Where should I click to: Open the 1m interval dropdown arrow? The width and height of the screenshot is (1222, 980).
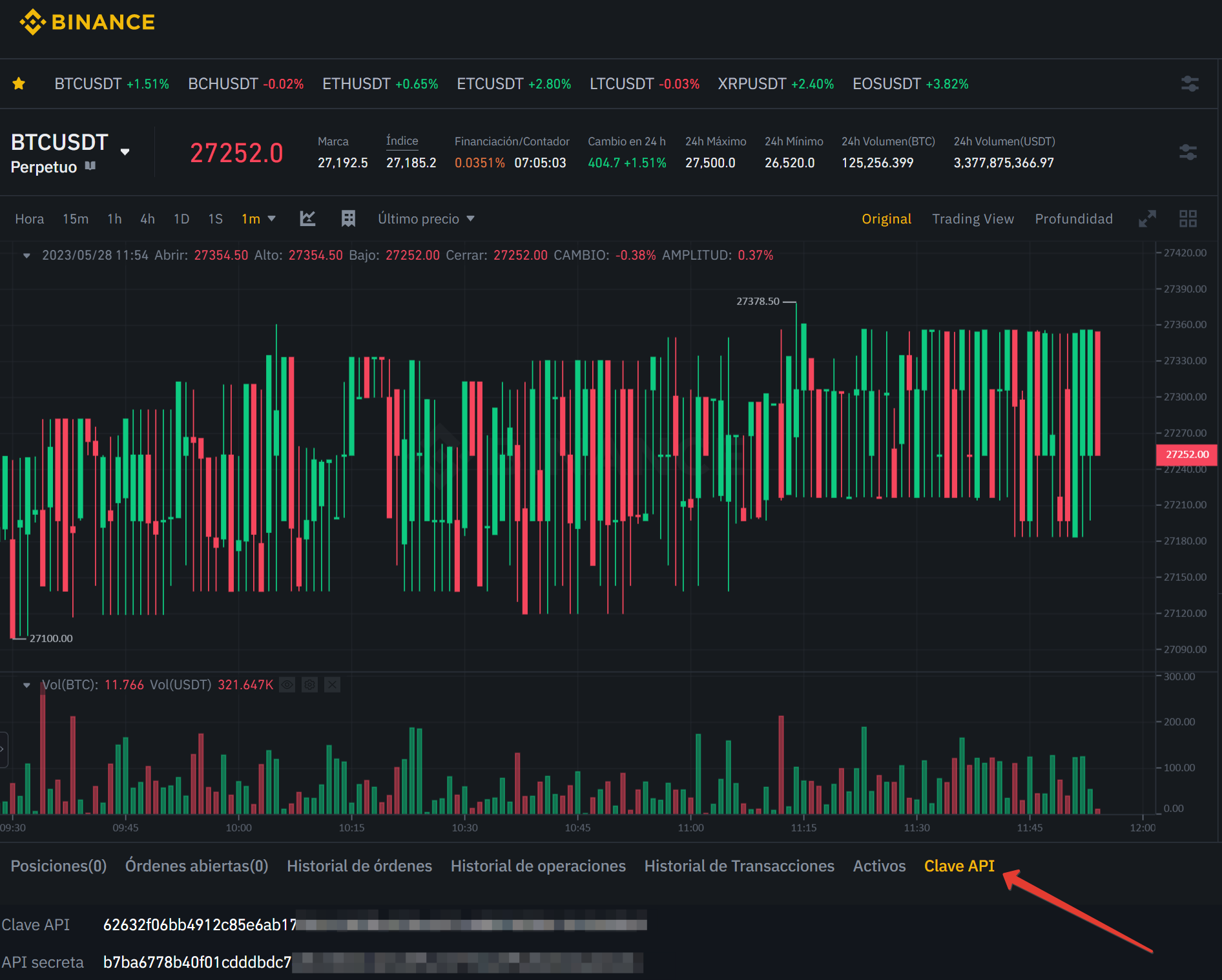point(272,219)
